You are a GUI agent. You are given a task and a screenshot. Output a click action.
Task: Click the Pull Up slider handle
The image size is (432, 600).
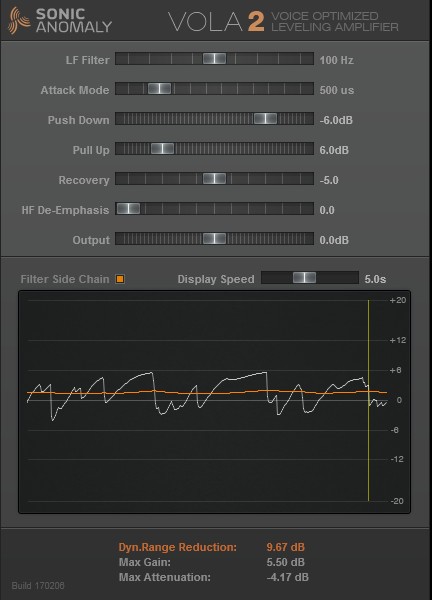(162, 148)
